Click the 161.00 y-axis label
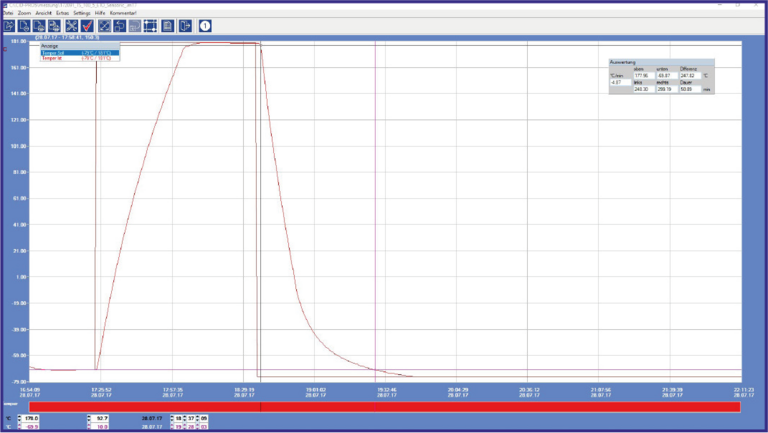 19,68
